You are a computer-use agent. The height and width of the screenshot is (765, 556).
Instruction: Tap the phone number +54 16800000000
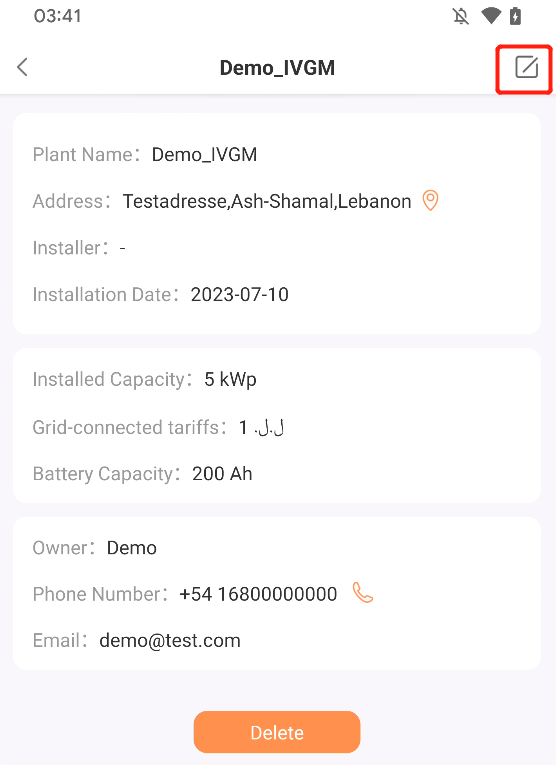tap(258, 594)
